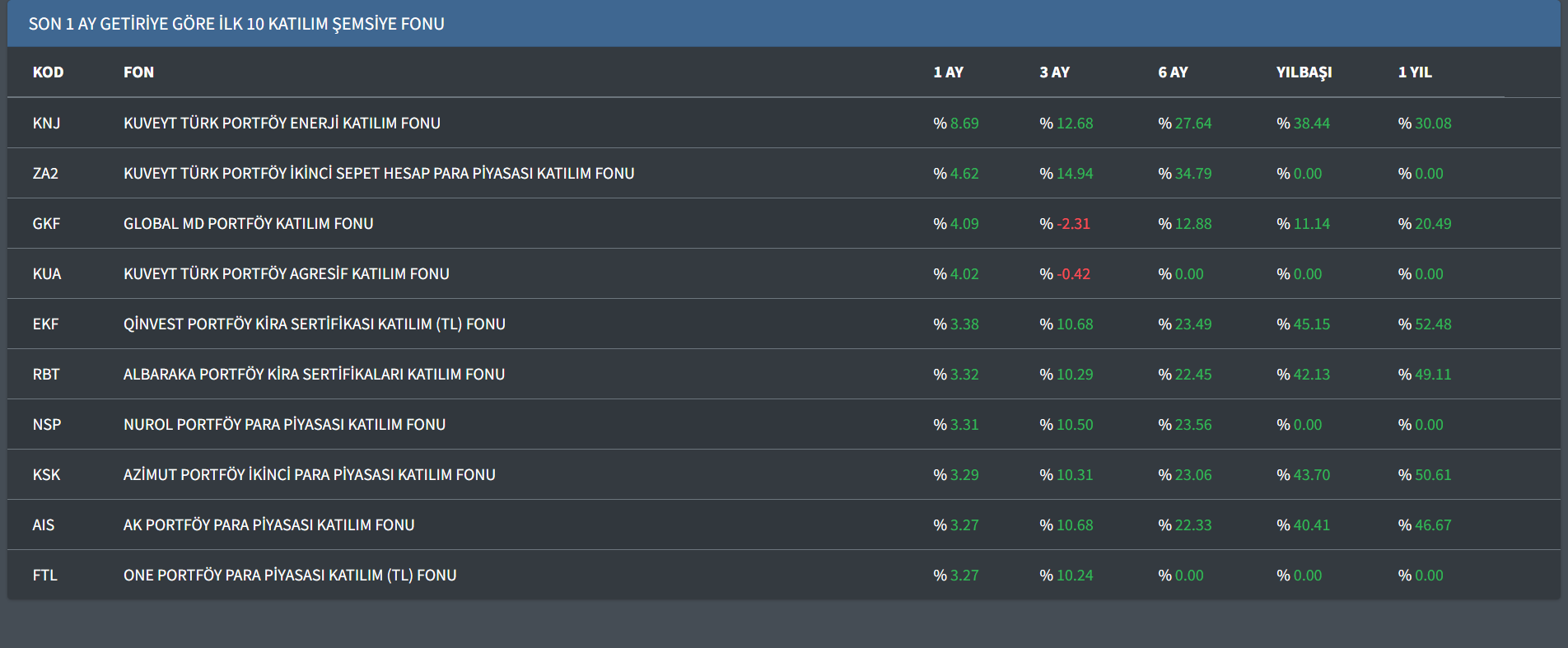Click the FON column header
Viewport: 1568px width, 648px height.
click(x=138, y=72)
